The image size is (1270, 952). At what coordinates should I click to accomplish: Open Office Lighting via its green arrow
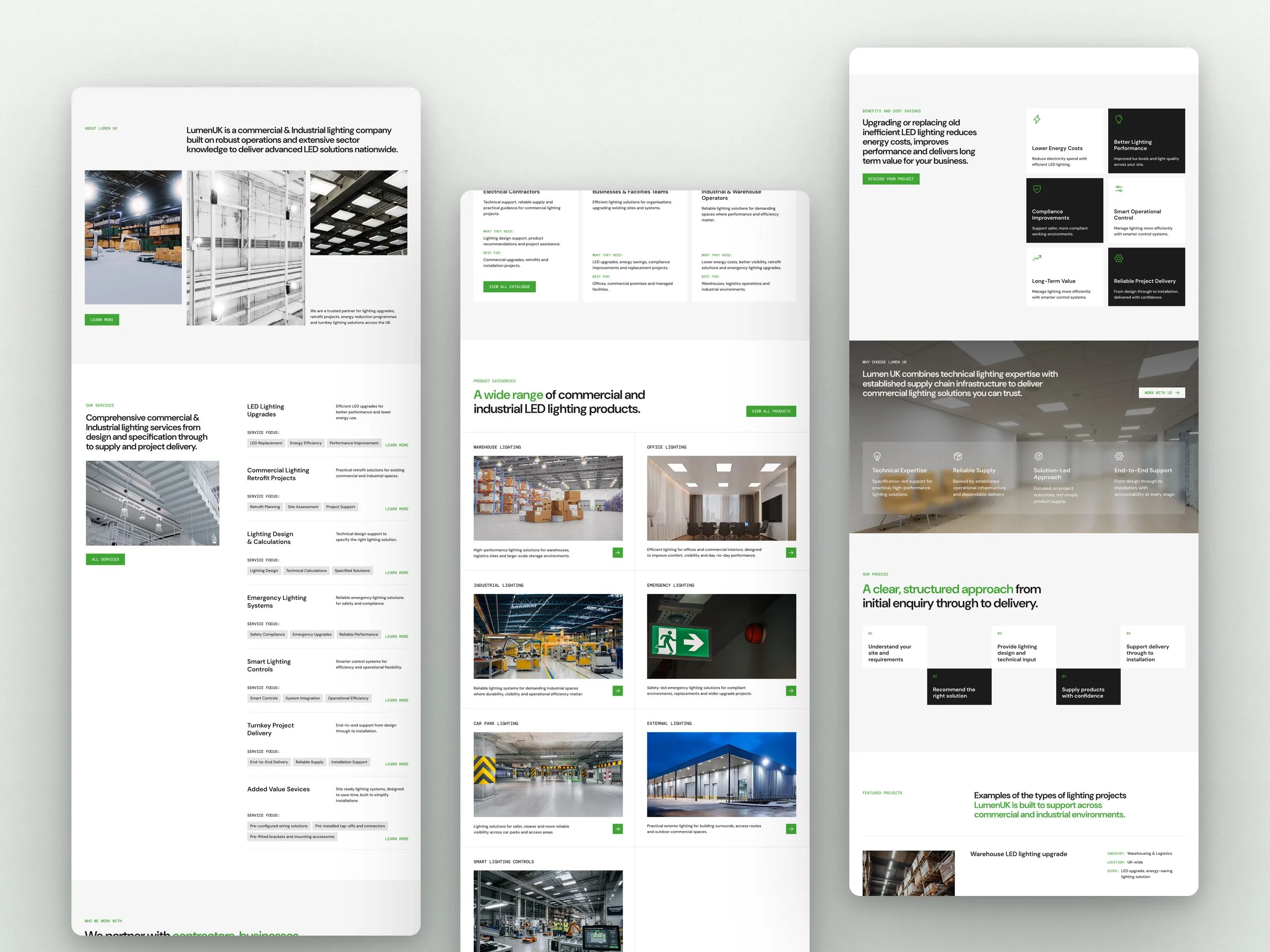pyautogui.click(x=791, y=553)
